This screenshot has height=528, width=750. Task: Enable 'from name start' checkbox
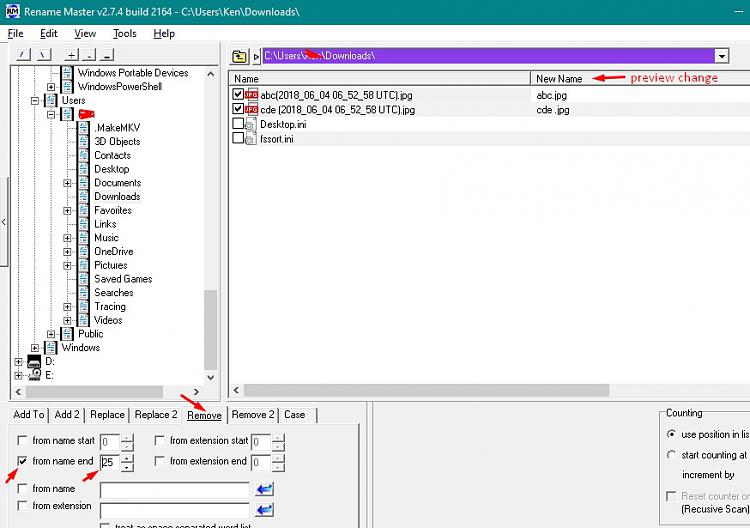coord(22,440)
